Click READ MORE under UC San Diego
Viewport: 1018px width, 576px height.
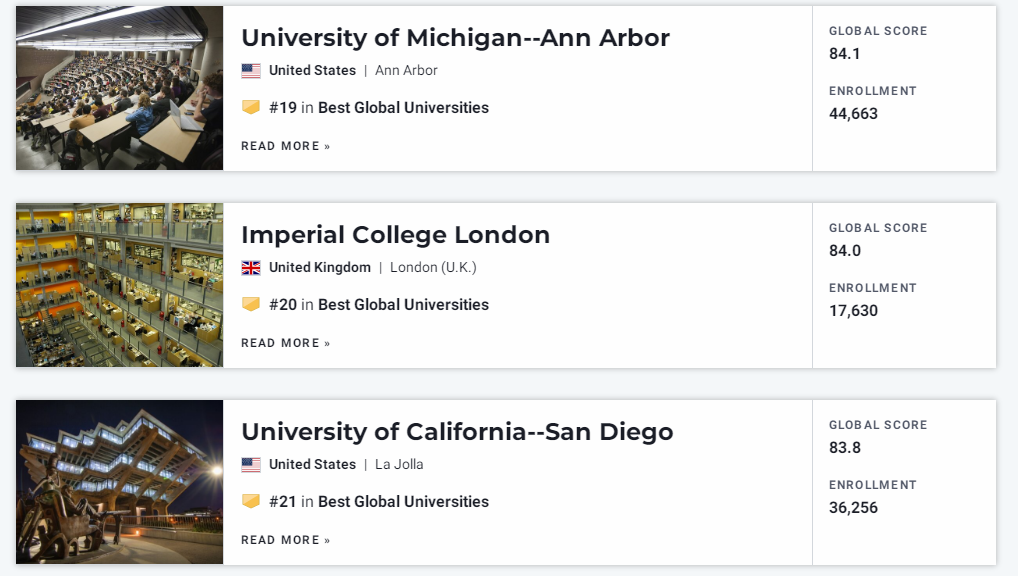(286, 540)
